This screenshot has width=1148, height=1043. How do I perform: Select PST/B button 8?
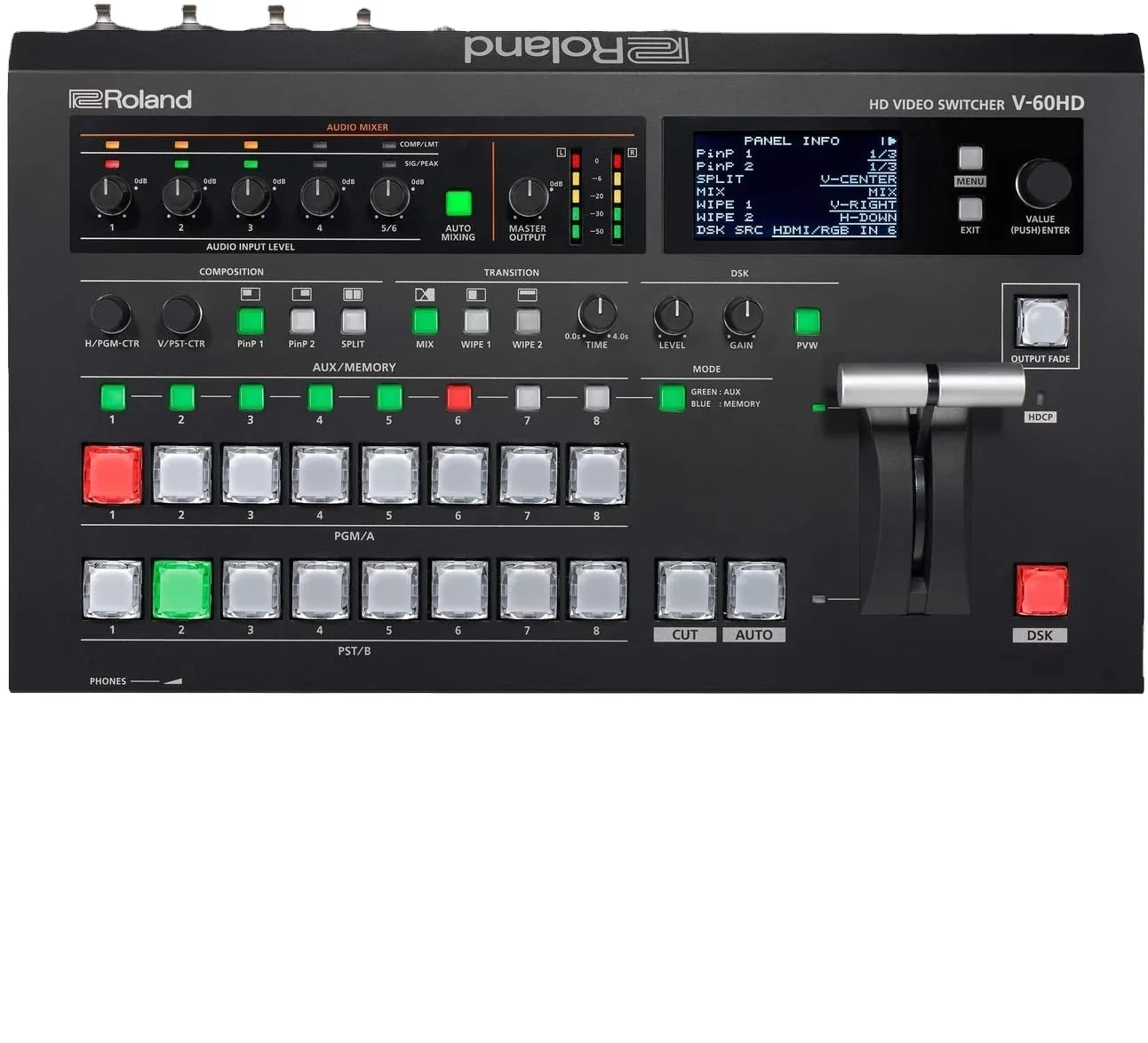coord(597,589)
